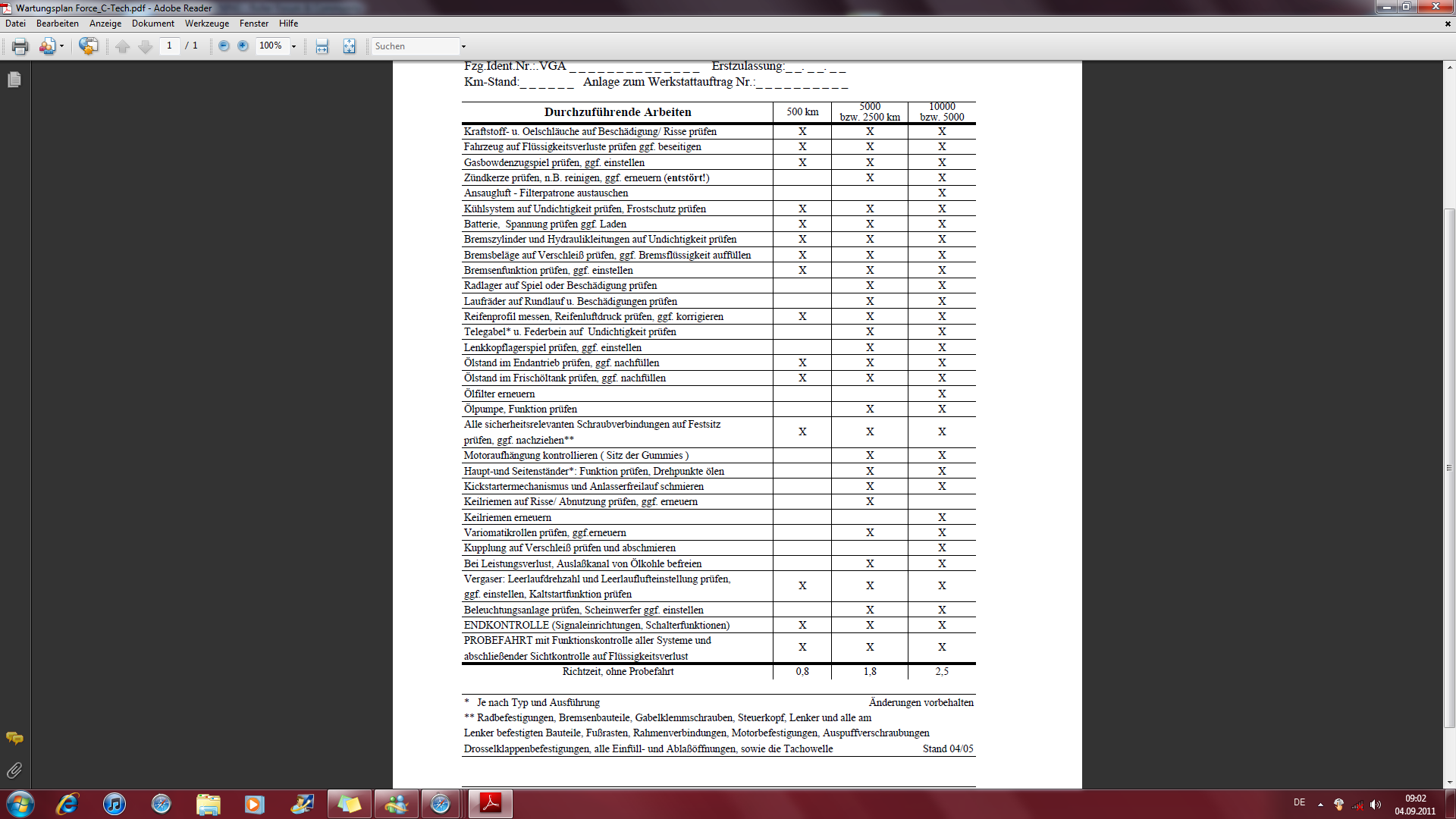Show hidden tray icons arrow
This screenshot has height=819, width=1456.
tap(1320, 805)
